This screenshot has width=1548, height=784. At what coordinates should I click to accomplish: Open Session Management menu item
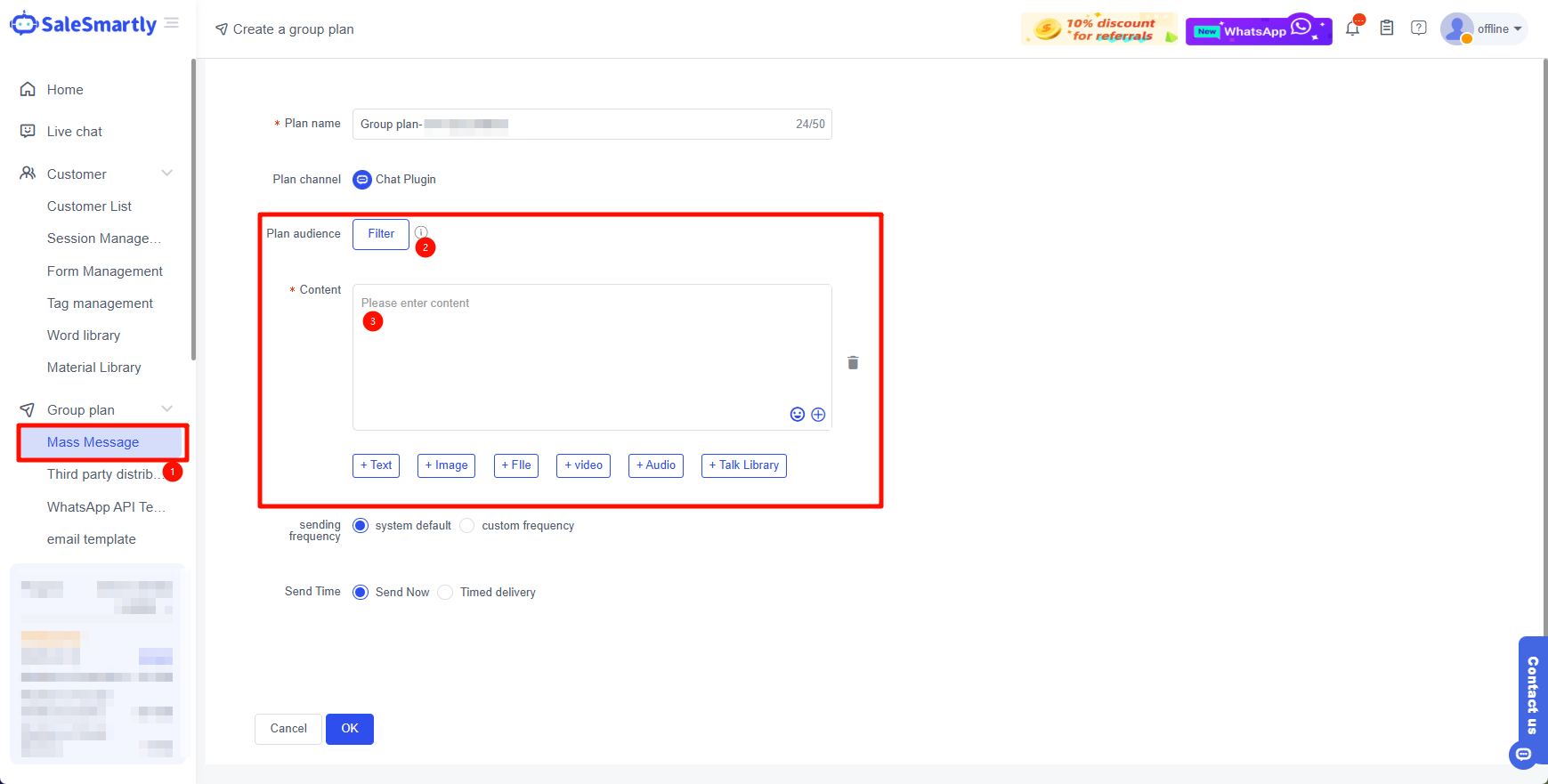(x=104, y=238)
